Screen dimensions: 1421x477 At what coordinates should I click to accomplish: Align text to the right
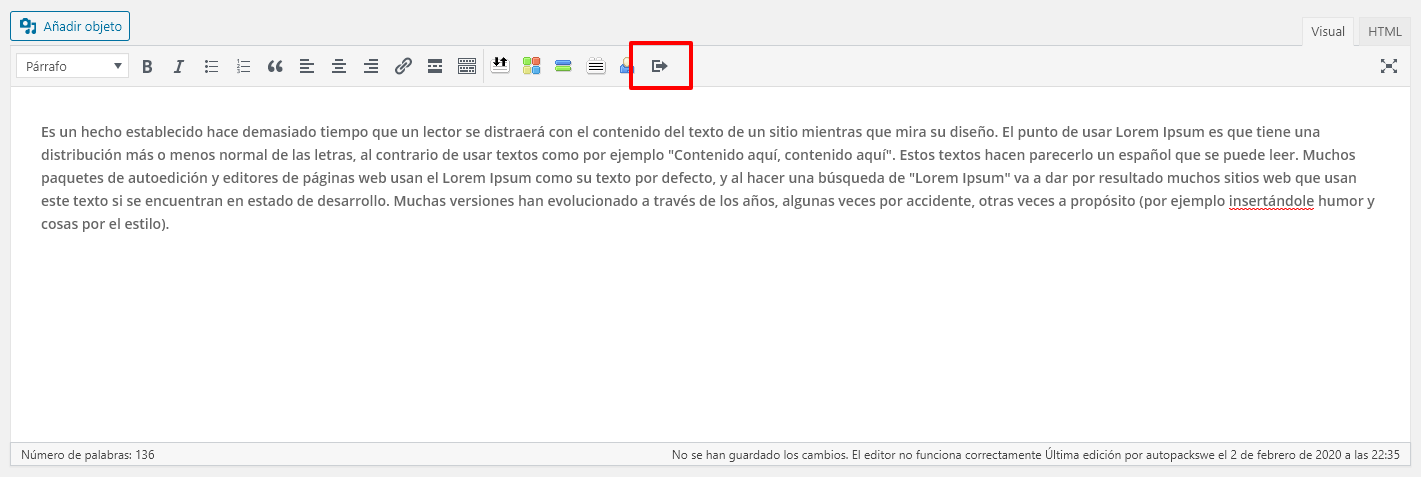point(371,67)
